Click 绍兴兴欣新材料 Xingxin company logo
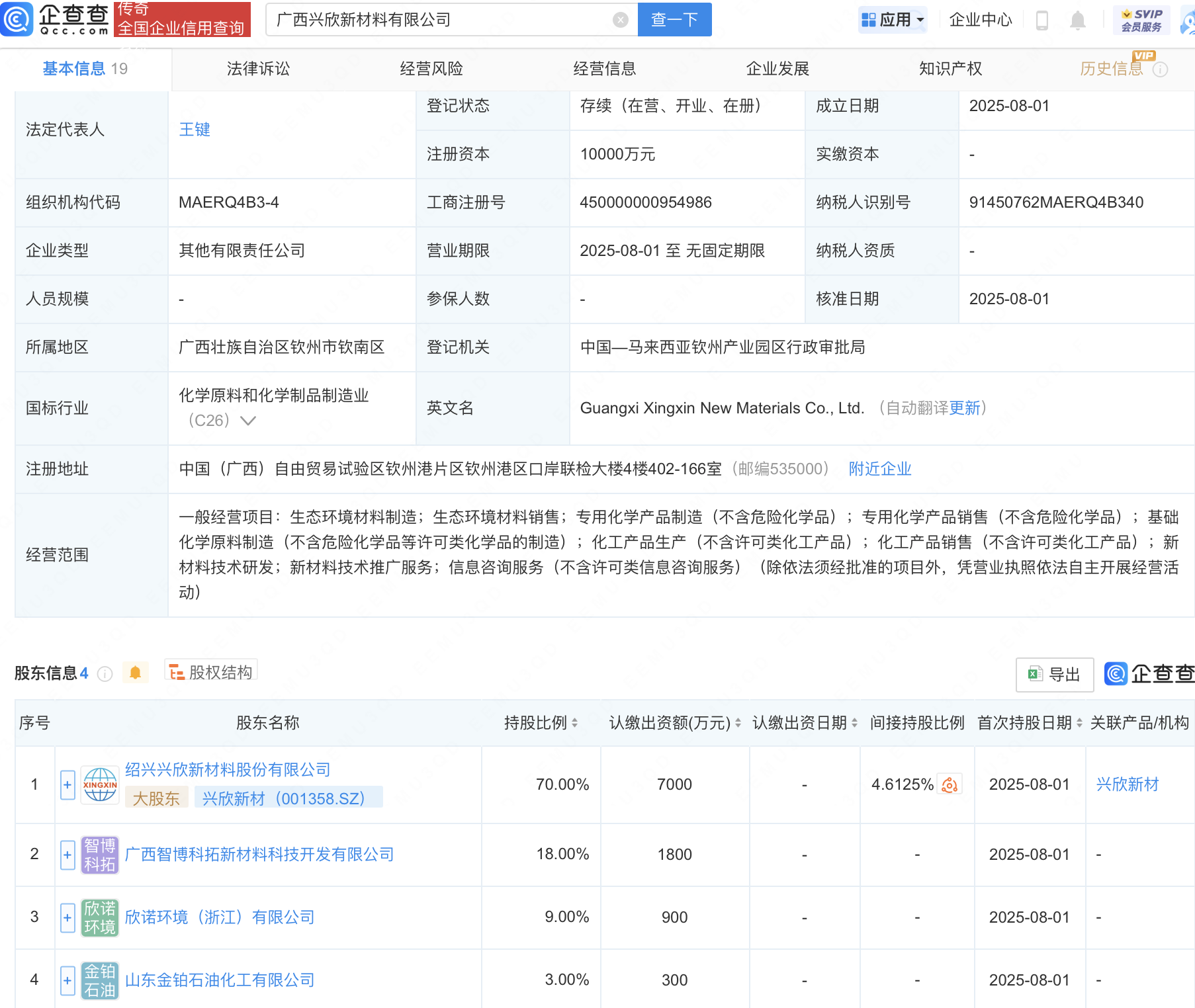Viewport: 1195px width, 1008px height. pos(100,785)
